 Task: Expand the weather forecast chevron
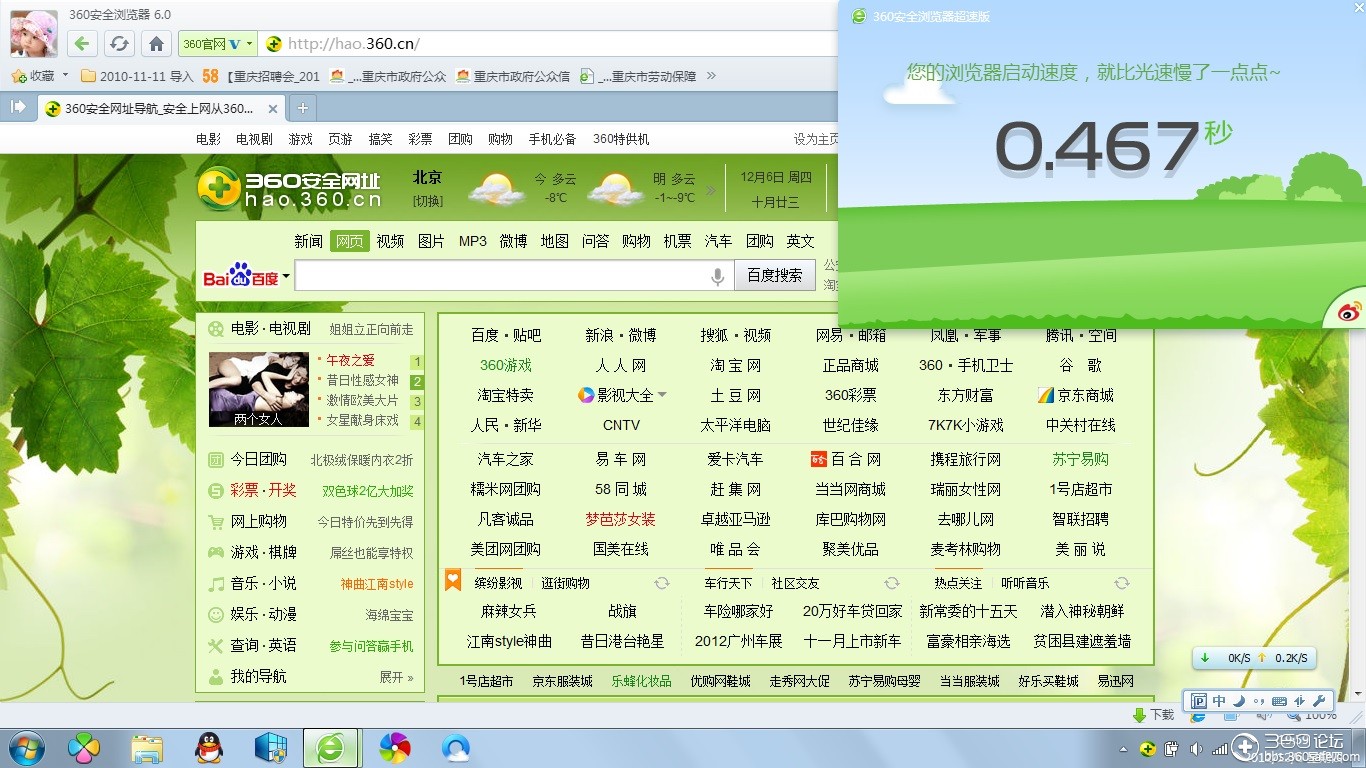[711, 190]
